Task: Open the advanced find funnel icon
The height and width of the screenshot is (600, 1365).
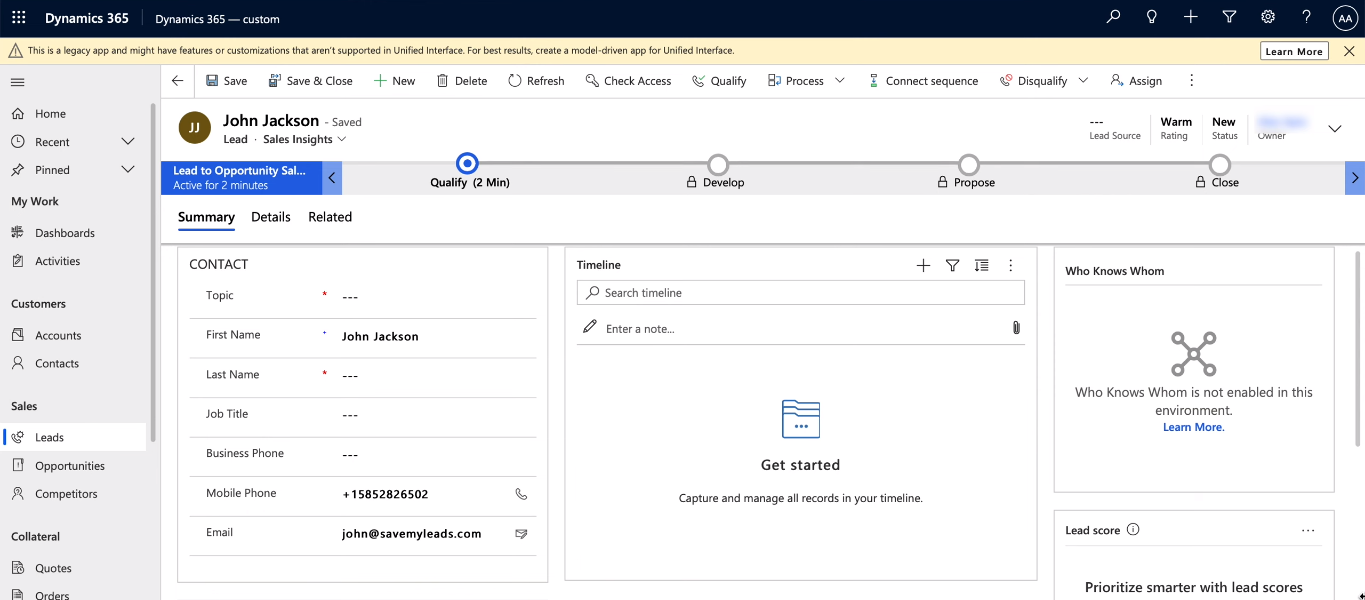Action: tap(1230, 17)
